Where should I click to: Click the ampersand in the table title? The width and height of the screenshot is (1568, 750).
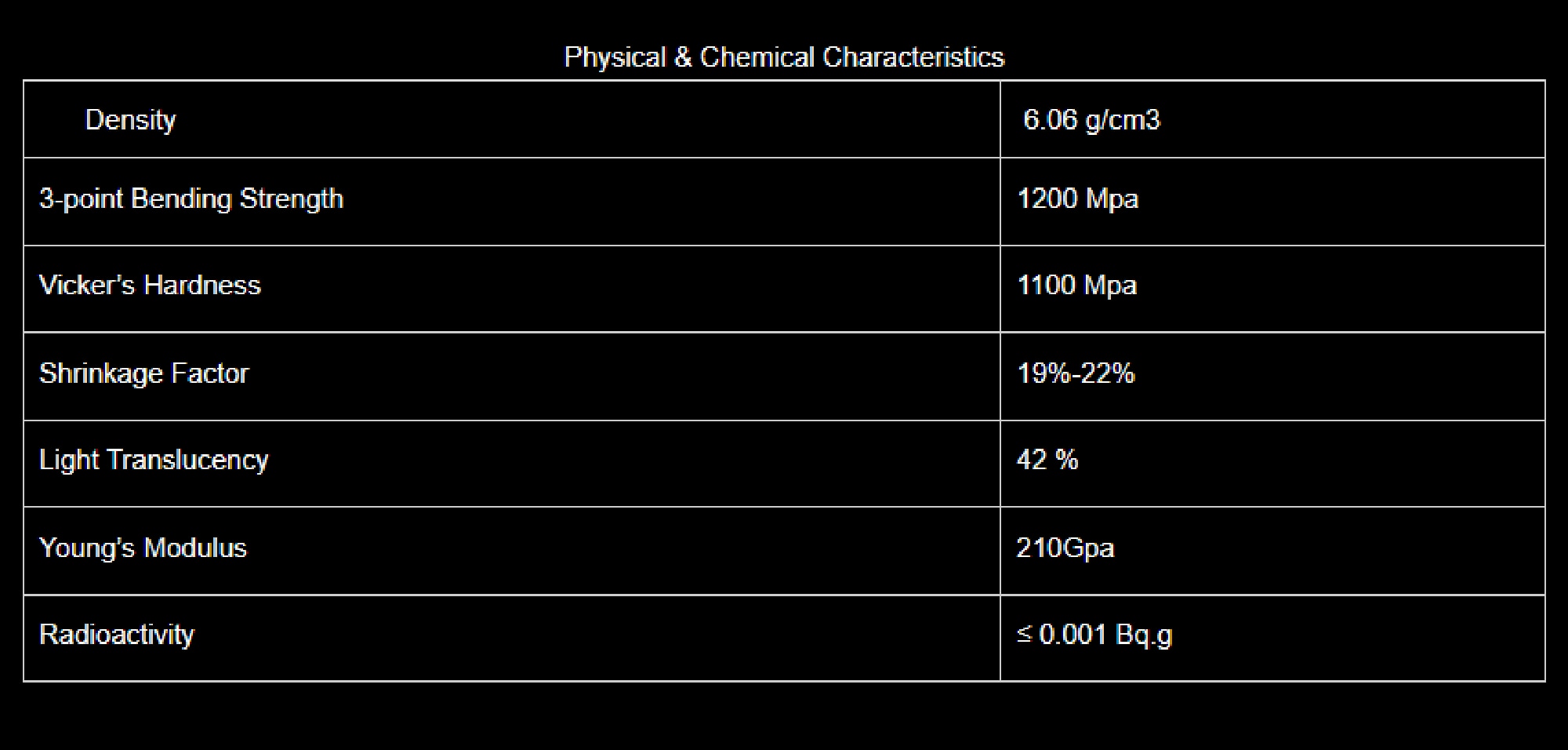[x=682, y=57]
